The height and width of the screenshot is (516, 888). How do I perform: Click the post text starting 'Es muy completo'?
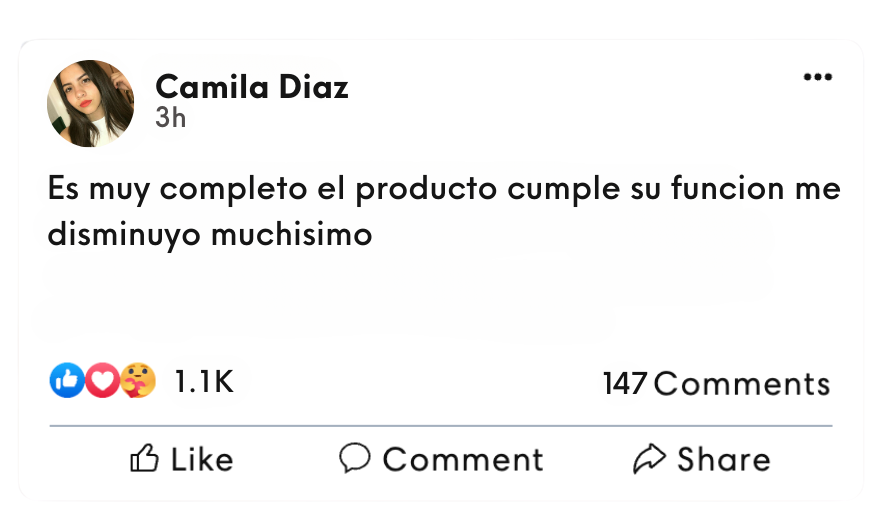(x=444, y=211)
